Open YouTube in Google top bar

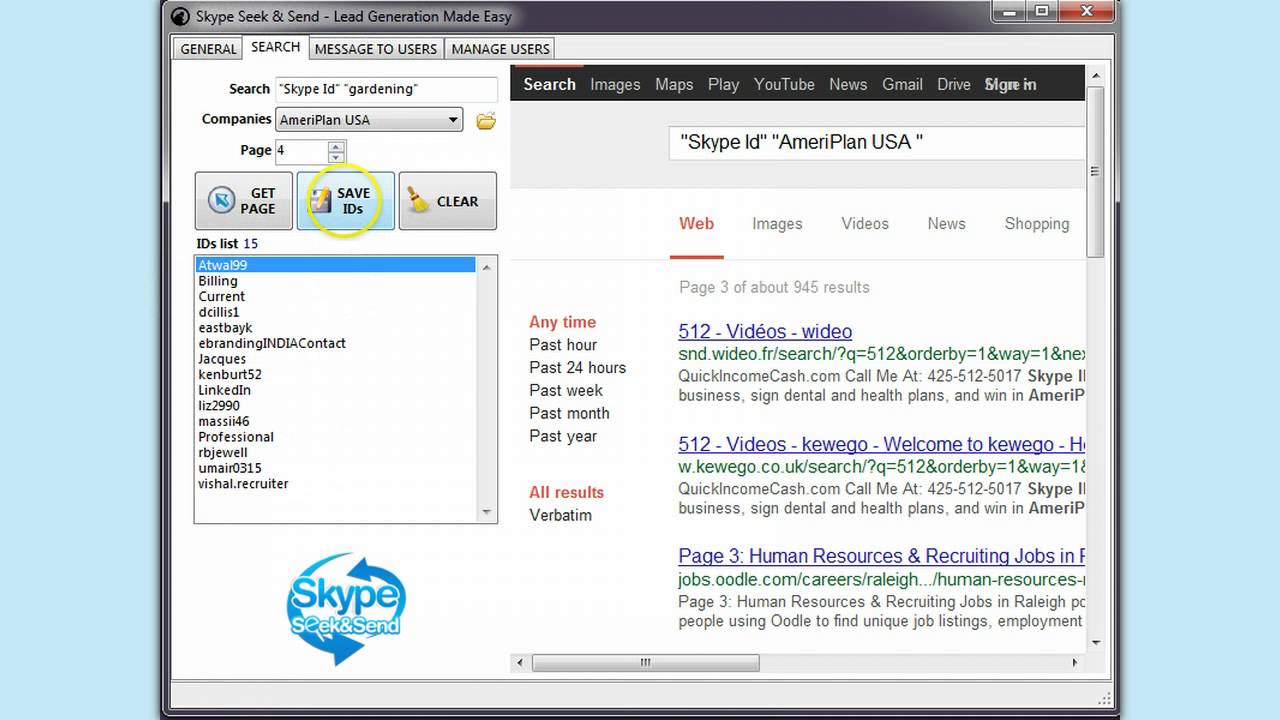(784, 84)
